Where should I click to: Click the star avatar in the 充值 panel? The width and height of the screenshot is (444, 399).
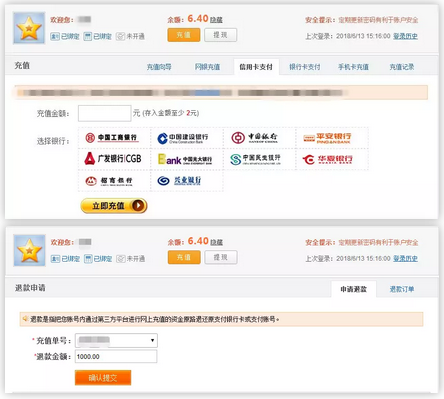click(29, 28)
